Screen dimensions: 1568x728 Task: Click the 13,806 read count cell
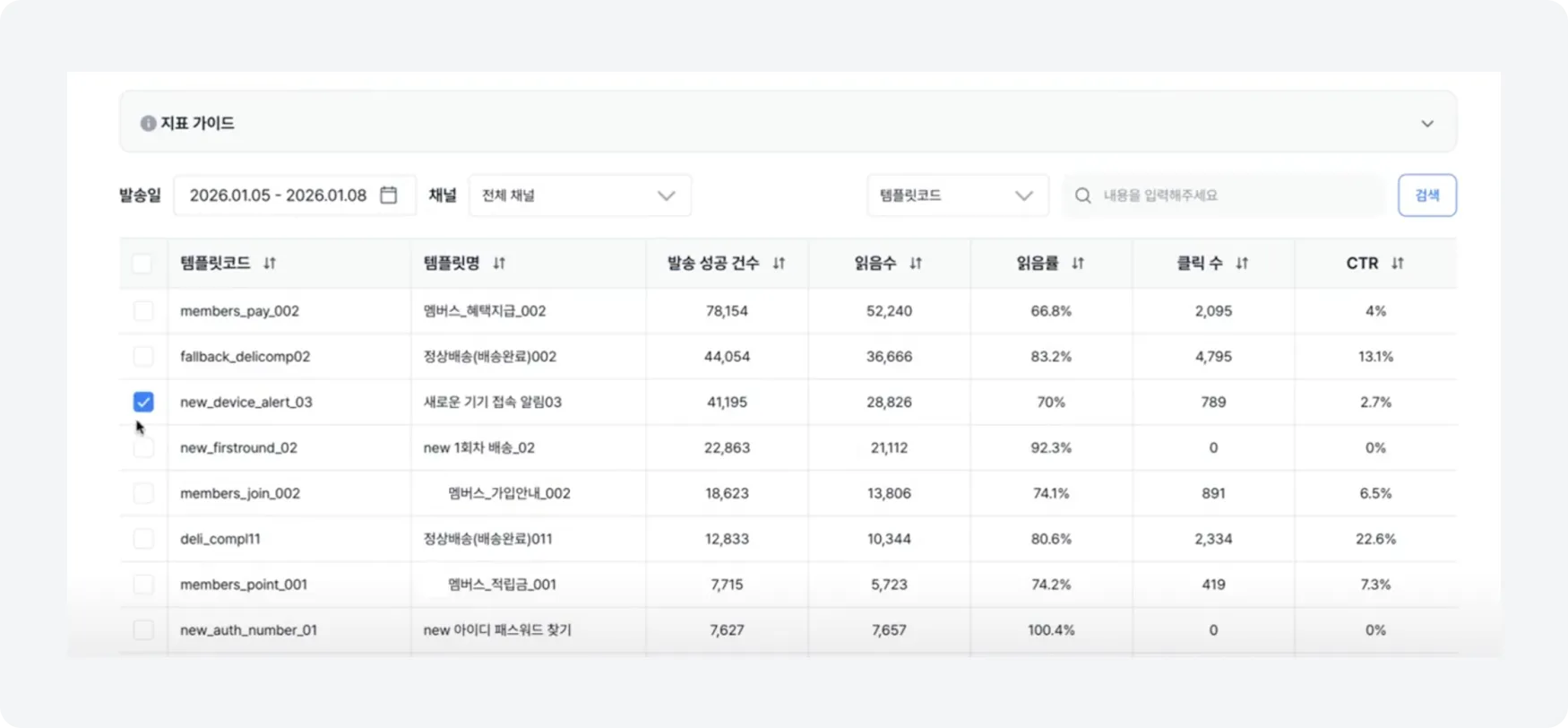pos(889,493)
